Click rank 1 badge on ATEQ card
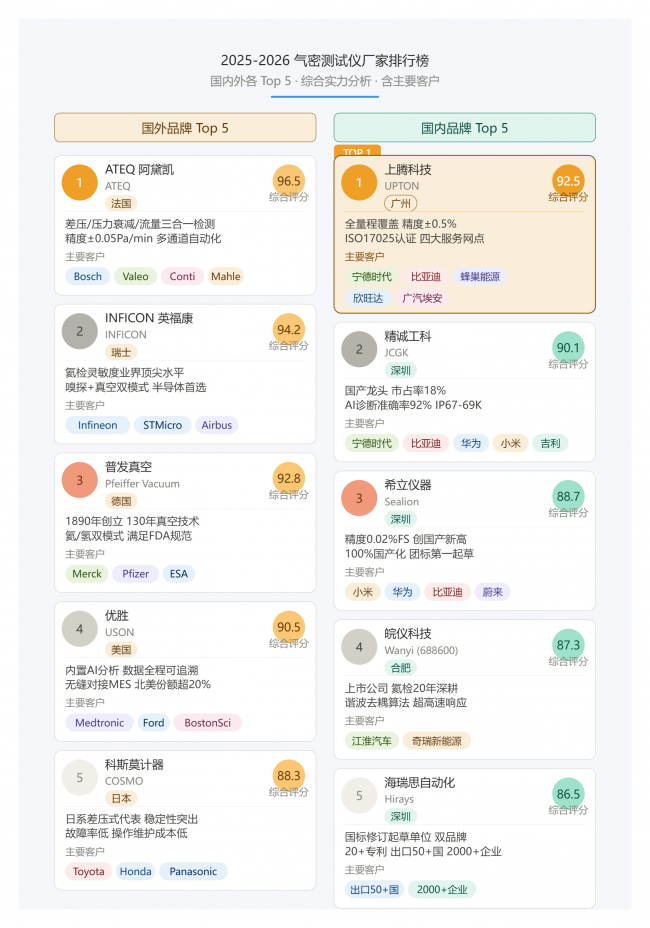The height and width of the screenshot is (928, 650). (x=79, y=182)
